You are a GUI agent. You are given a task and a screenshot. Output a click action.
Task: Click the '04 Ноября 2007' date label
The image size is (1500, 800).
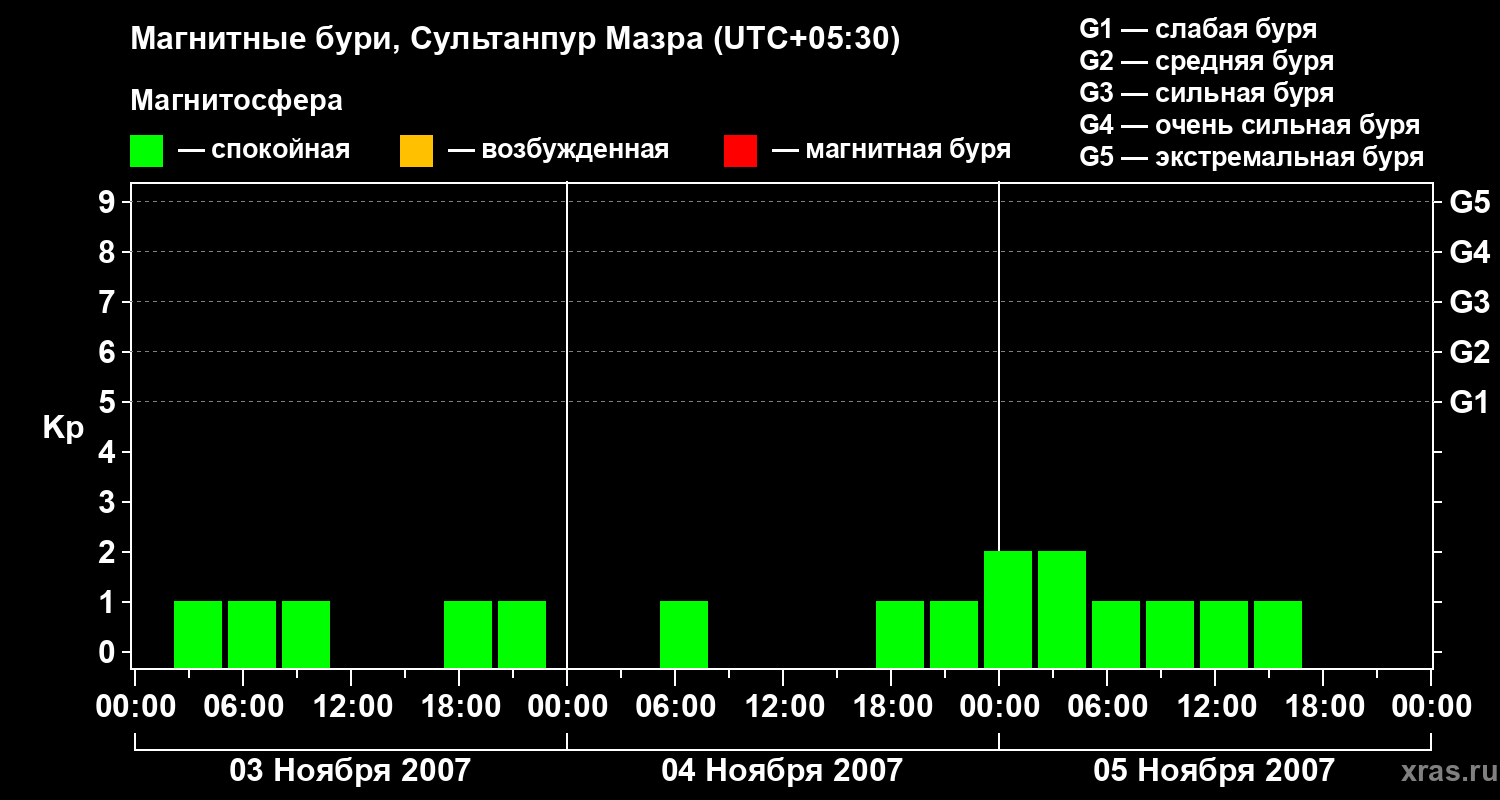click(x=782, y=770)
